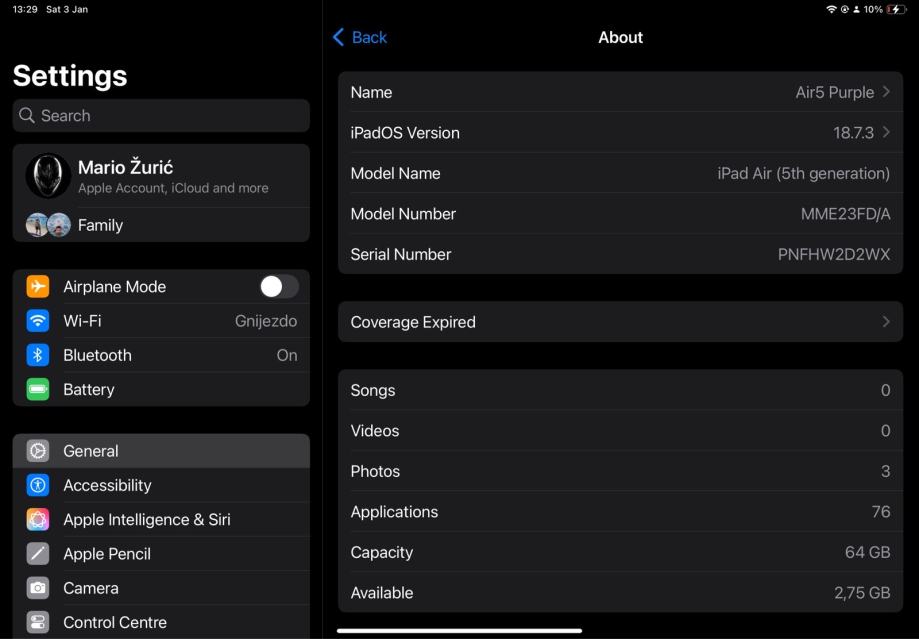This screenshot has width=919, height=639.
Task: Open Apple Intelligence & Siri settings
Action: (x=161, y=519)
